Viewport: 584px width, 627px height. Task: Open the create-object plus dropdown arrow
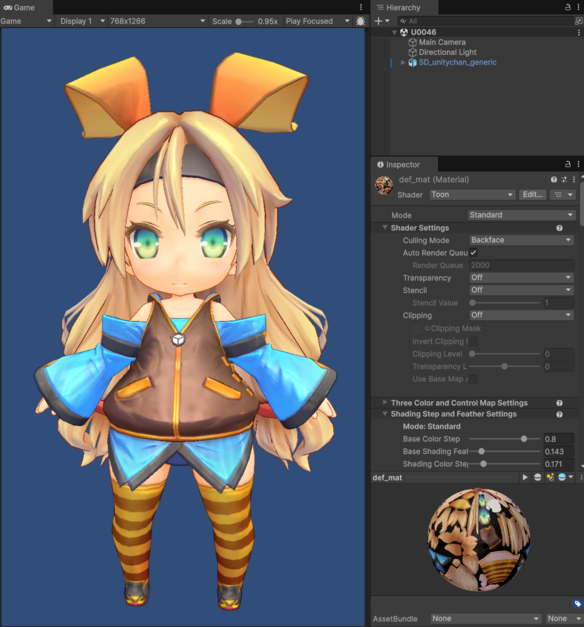pos(387,21)
